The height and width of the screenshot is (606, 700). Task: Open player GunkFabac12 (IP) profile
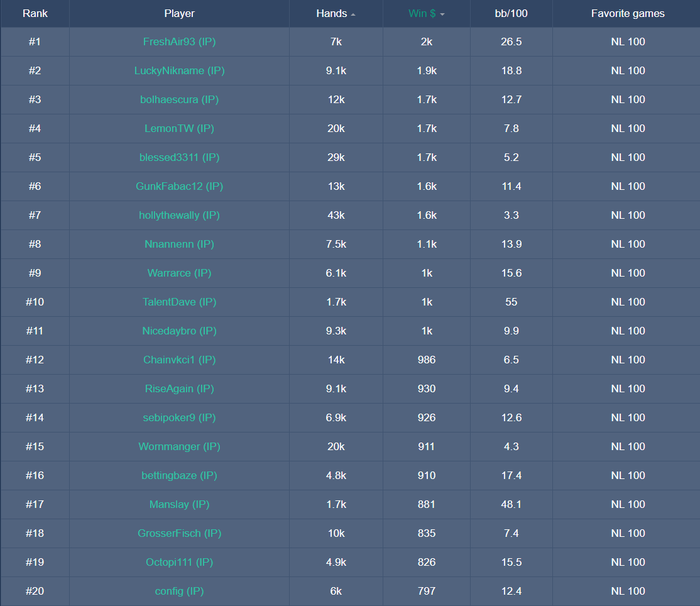(179, 186)
